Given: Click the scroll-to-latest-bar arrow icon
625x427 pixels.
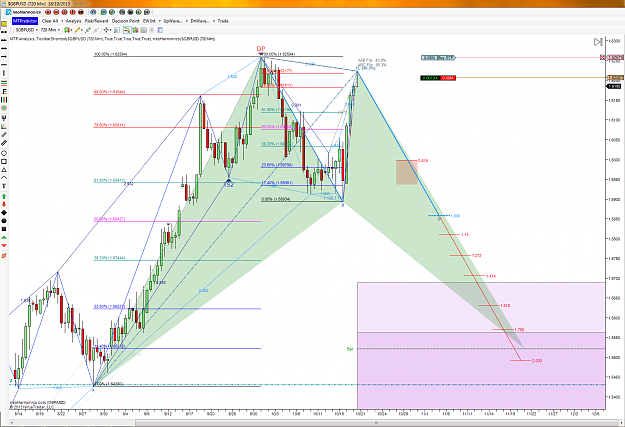Looking at the screenshot, I should point(598,41).
